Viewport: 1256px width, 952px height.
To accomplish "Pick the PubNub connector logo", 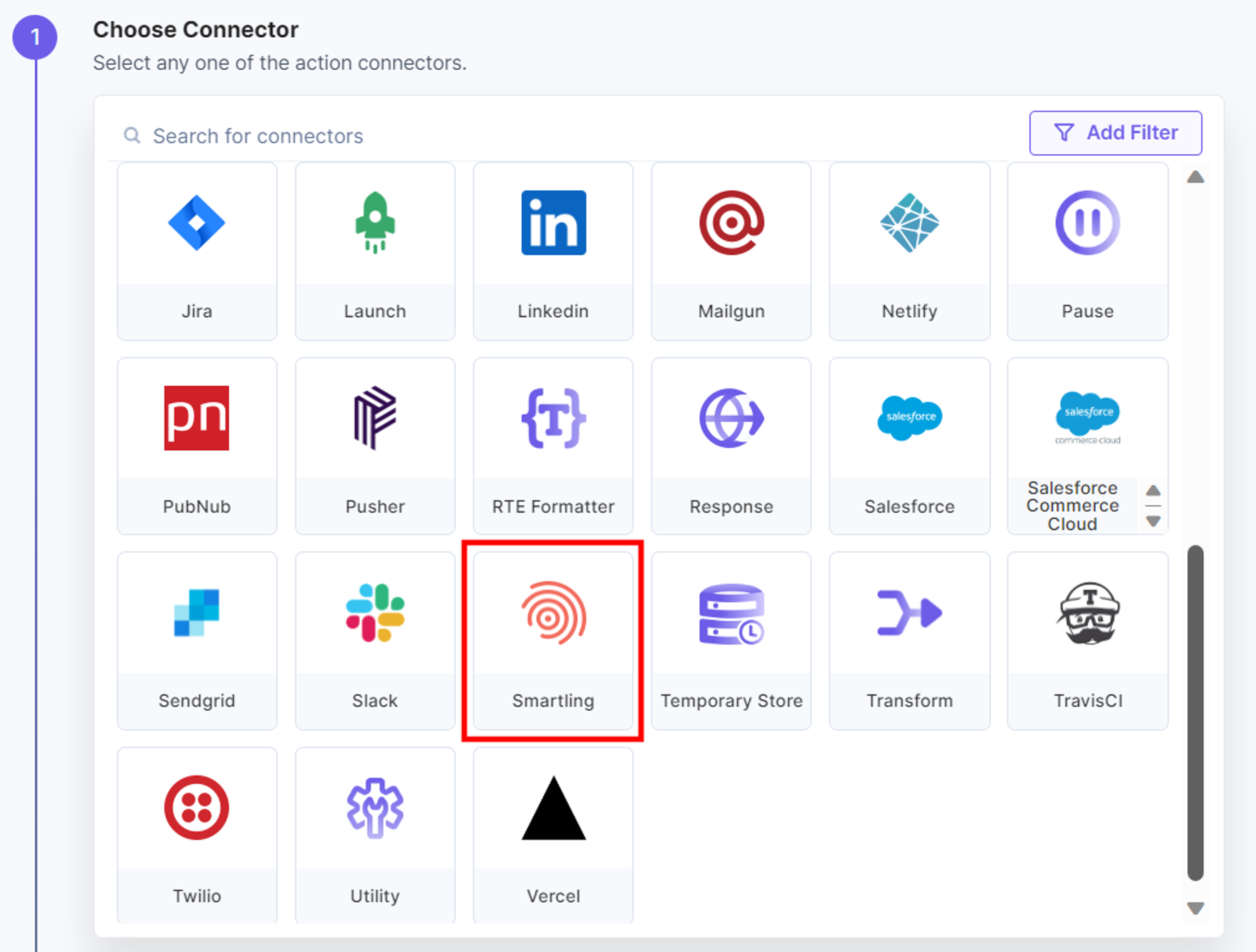I will (x=197, y=418).
